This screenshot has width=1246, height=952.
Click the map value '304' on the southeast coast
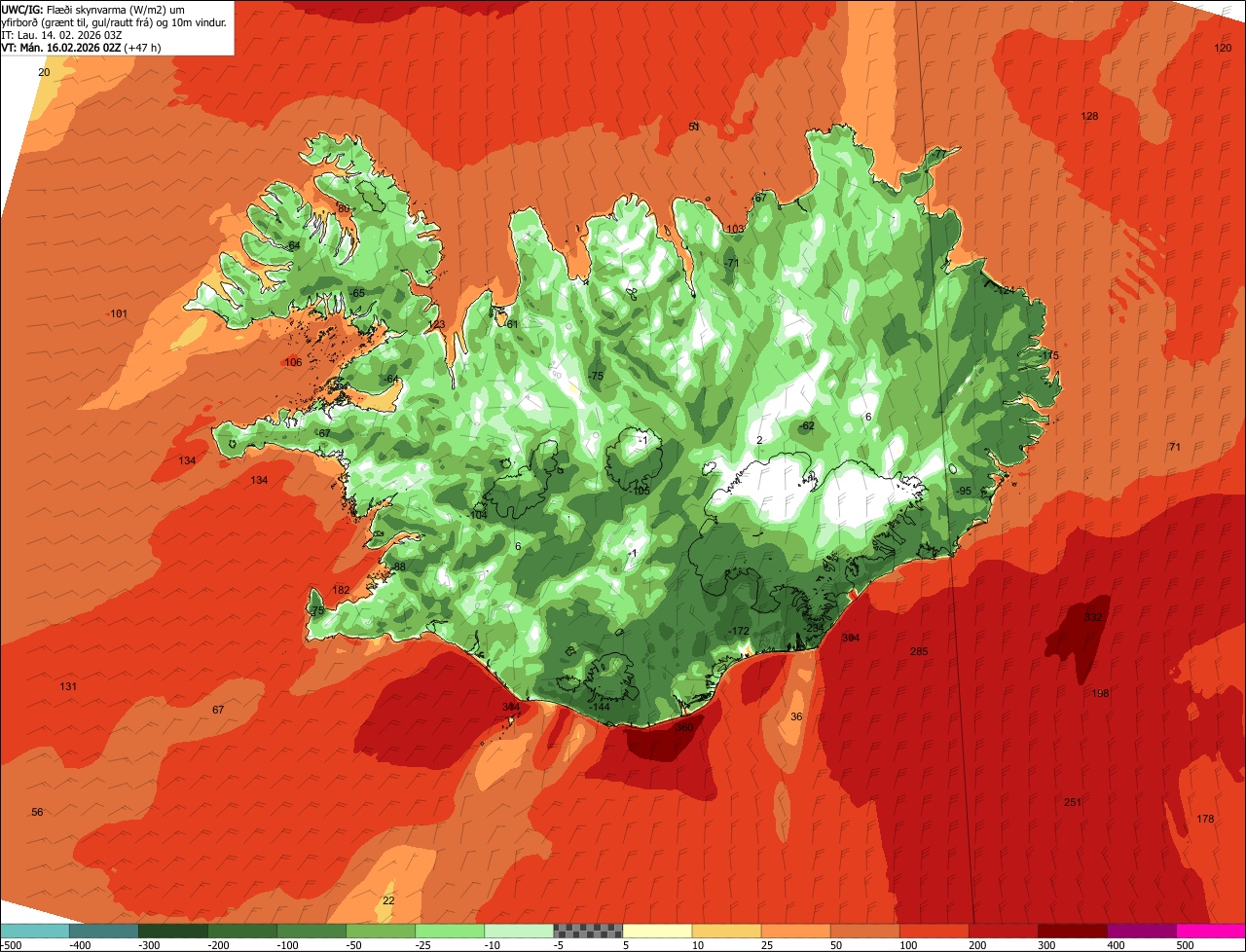pyautogui.click(x=851, y=638)
